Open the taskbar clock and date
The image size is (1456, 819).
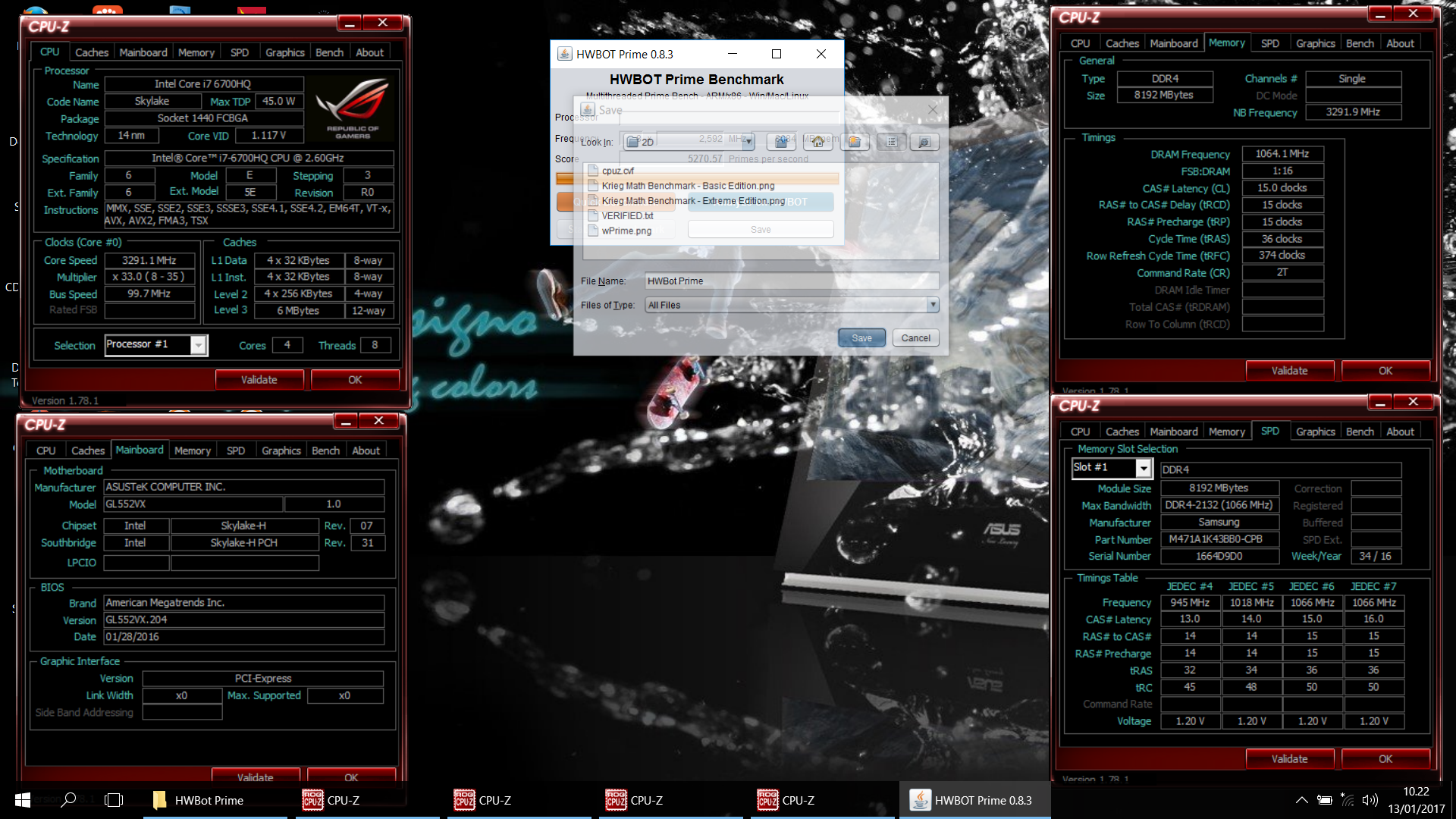[1416, 800]
